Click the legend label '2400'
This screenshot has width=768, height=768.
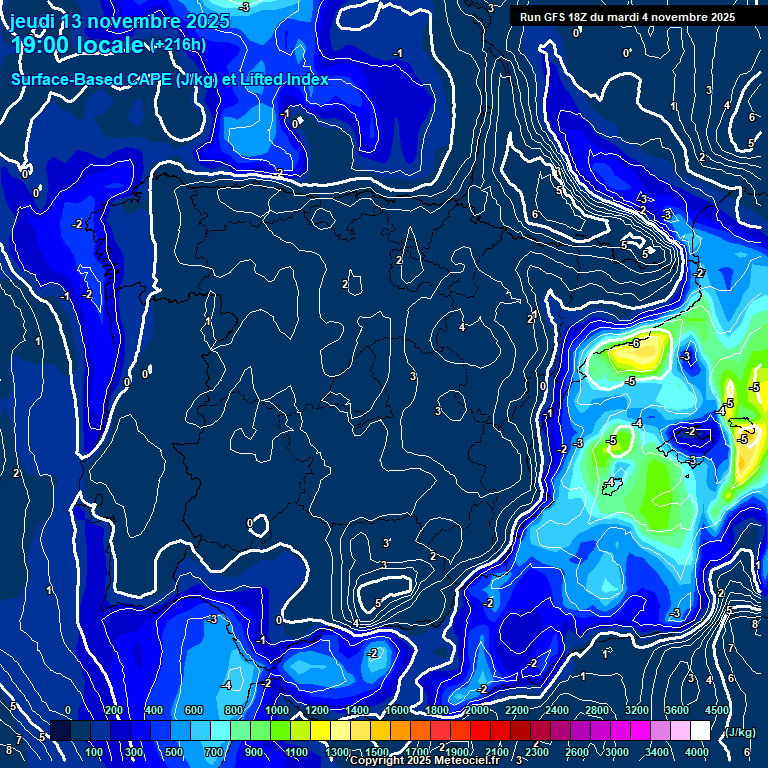557,710
